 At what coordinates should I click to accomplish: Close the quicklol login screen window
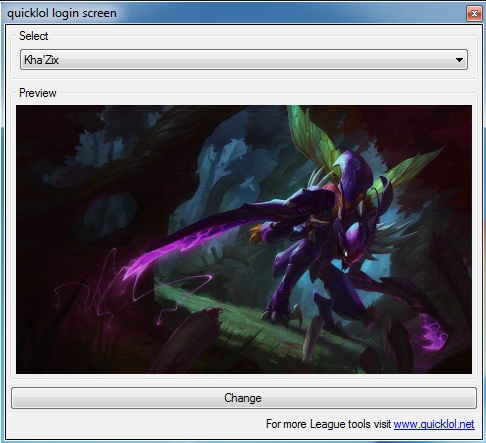point(474,13)
